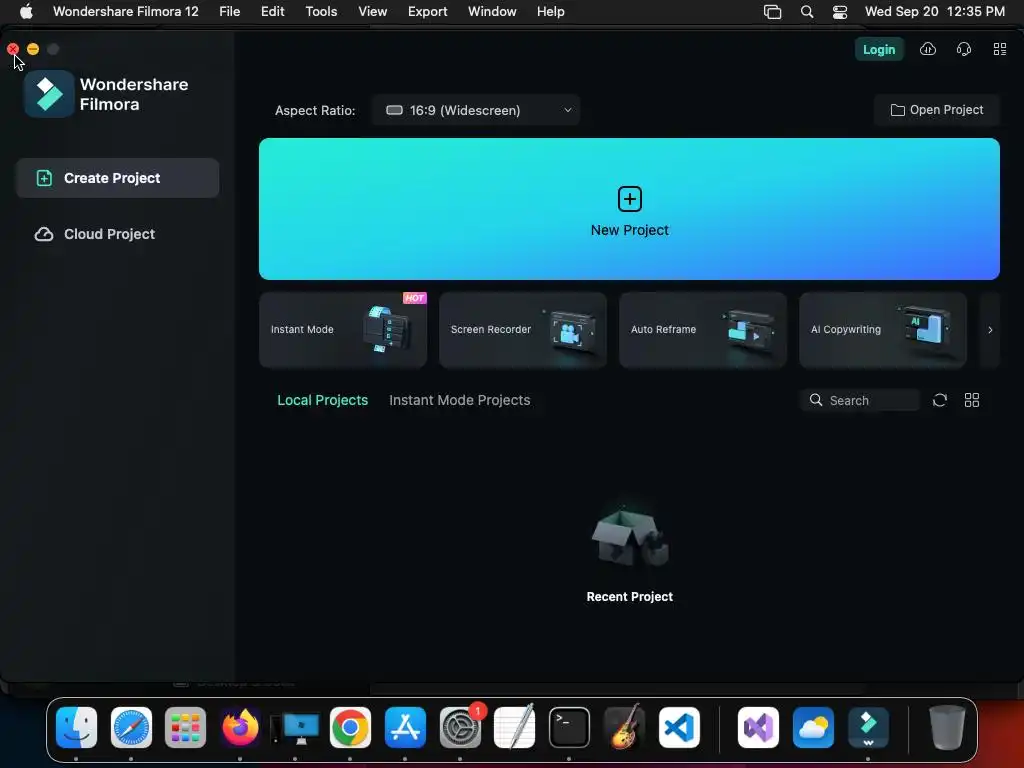The height and width of the screenshot is (768, 1024).
Task: Click the Filmora icon in the Dock
Action: coord(868,728)
